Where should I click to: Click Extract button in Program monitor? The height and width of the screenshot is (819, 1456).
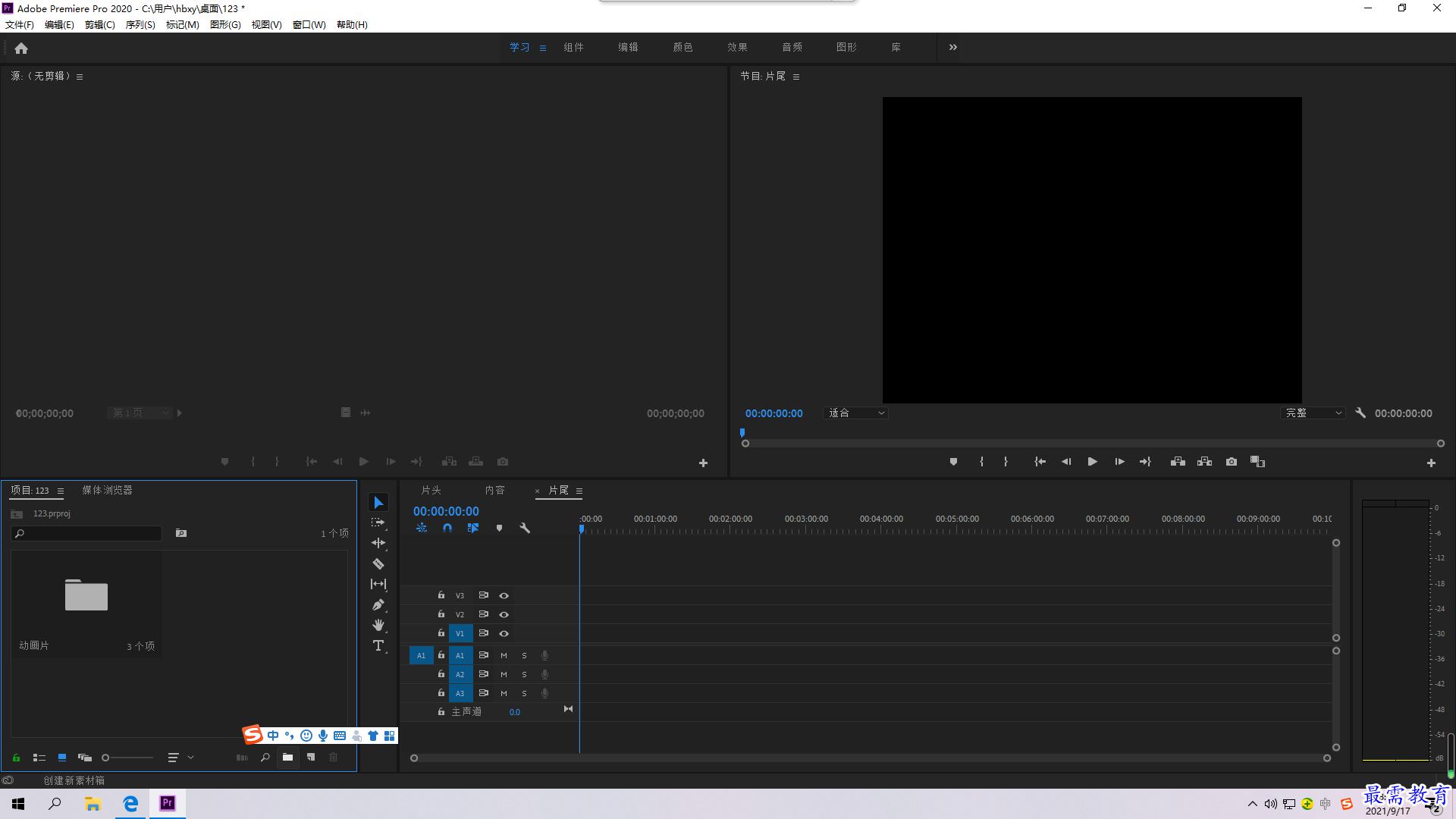tap(1204, 462)
